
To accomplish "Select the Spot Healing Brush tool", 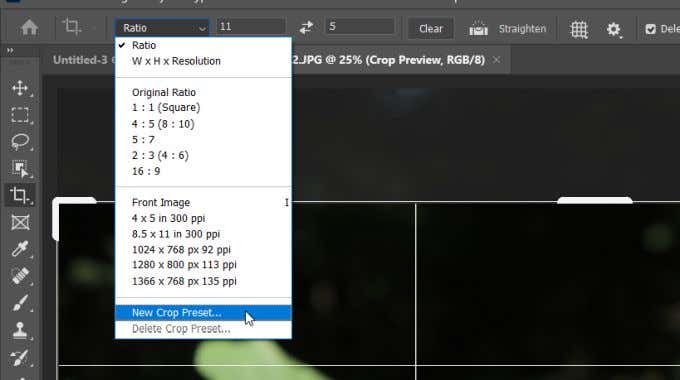I will (x=20, y=276).
